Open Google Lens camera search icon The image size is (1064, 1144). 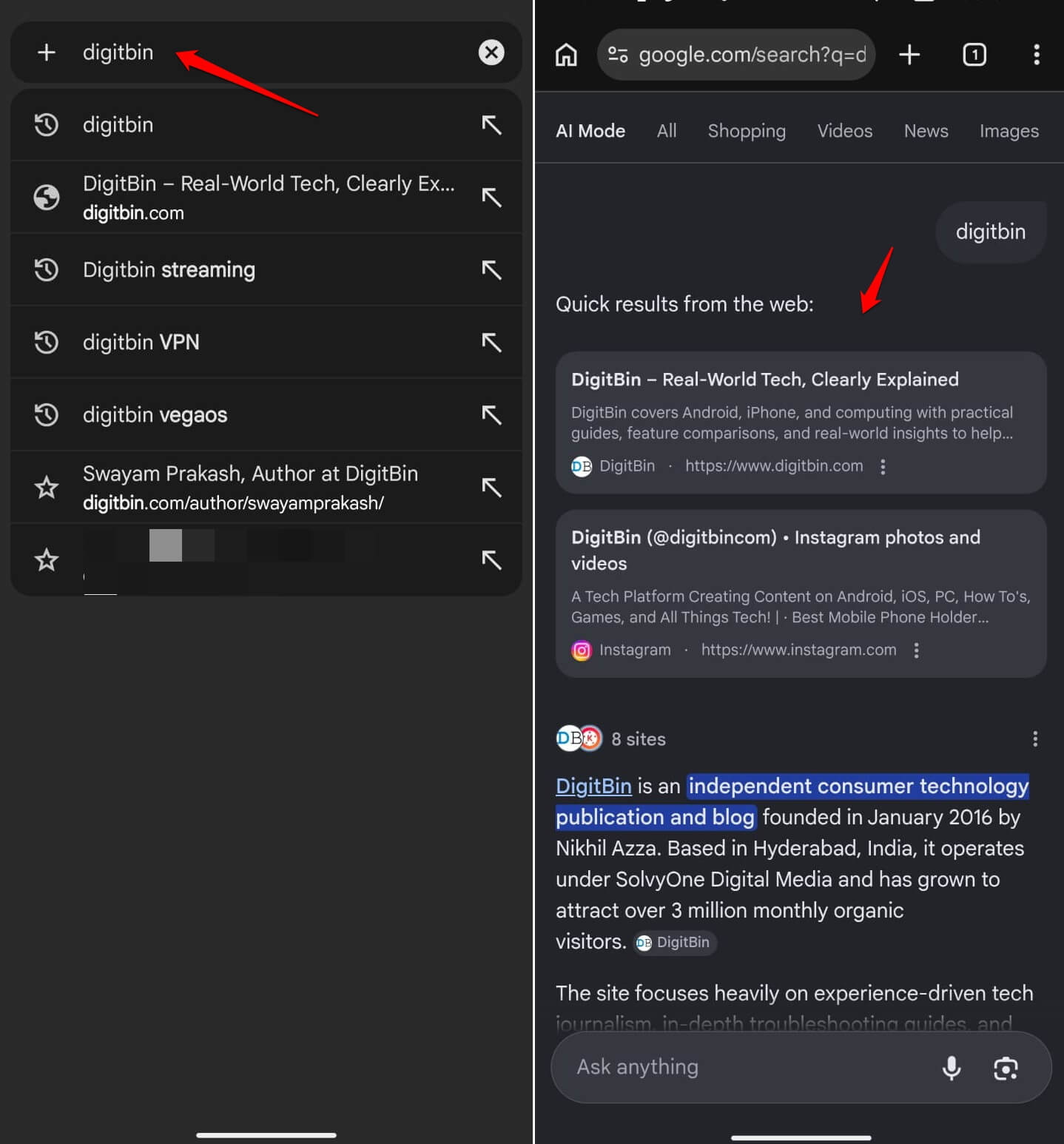coord(1006,1068)
